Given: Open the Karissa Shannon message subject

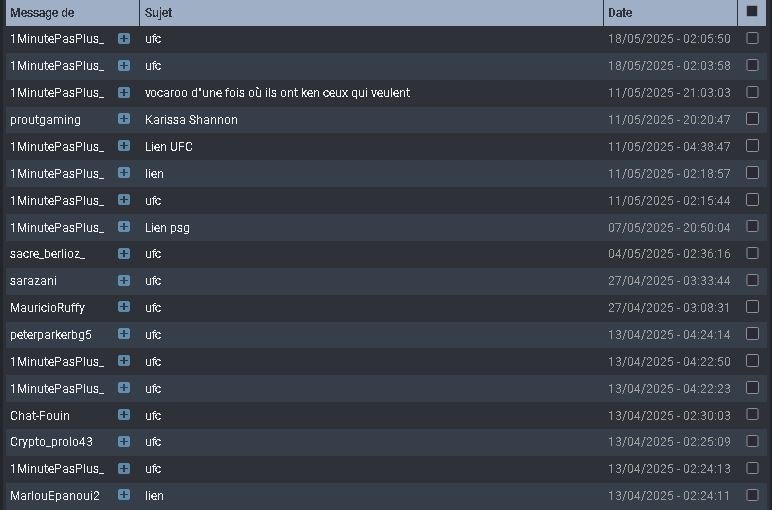Looking at the screenshot, I should 191,120.
